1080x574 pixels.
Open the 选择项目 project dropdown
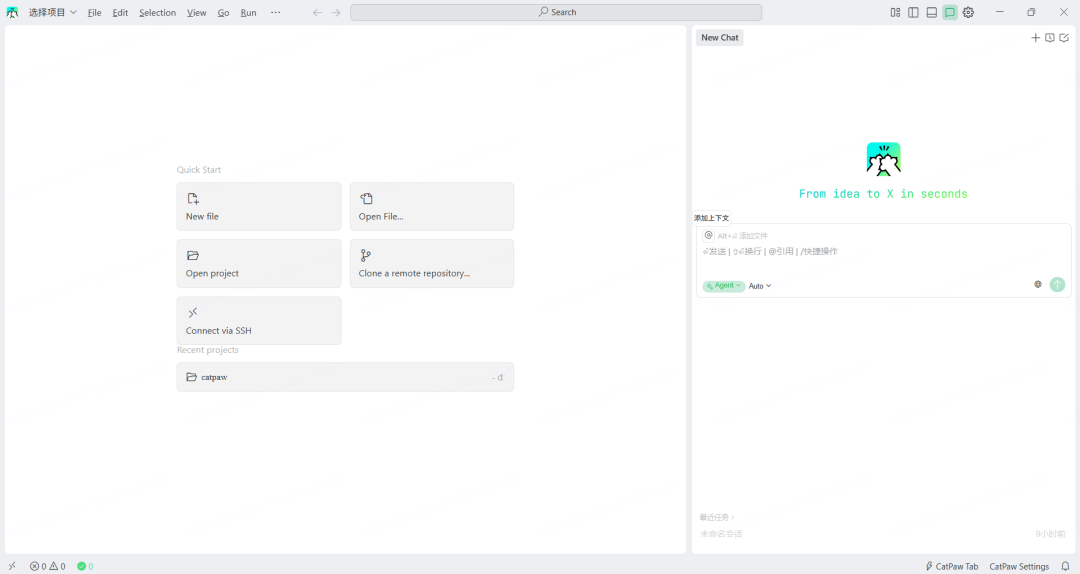coord(52,12)
